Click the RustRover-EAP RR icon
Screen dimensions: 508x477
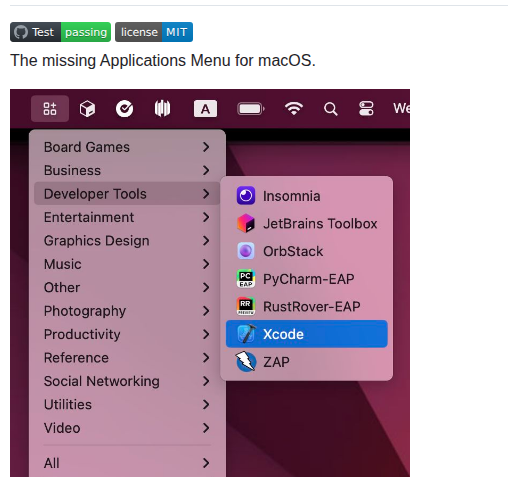(246, 306)
